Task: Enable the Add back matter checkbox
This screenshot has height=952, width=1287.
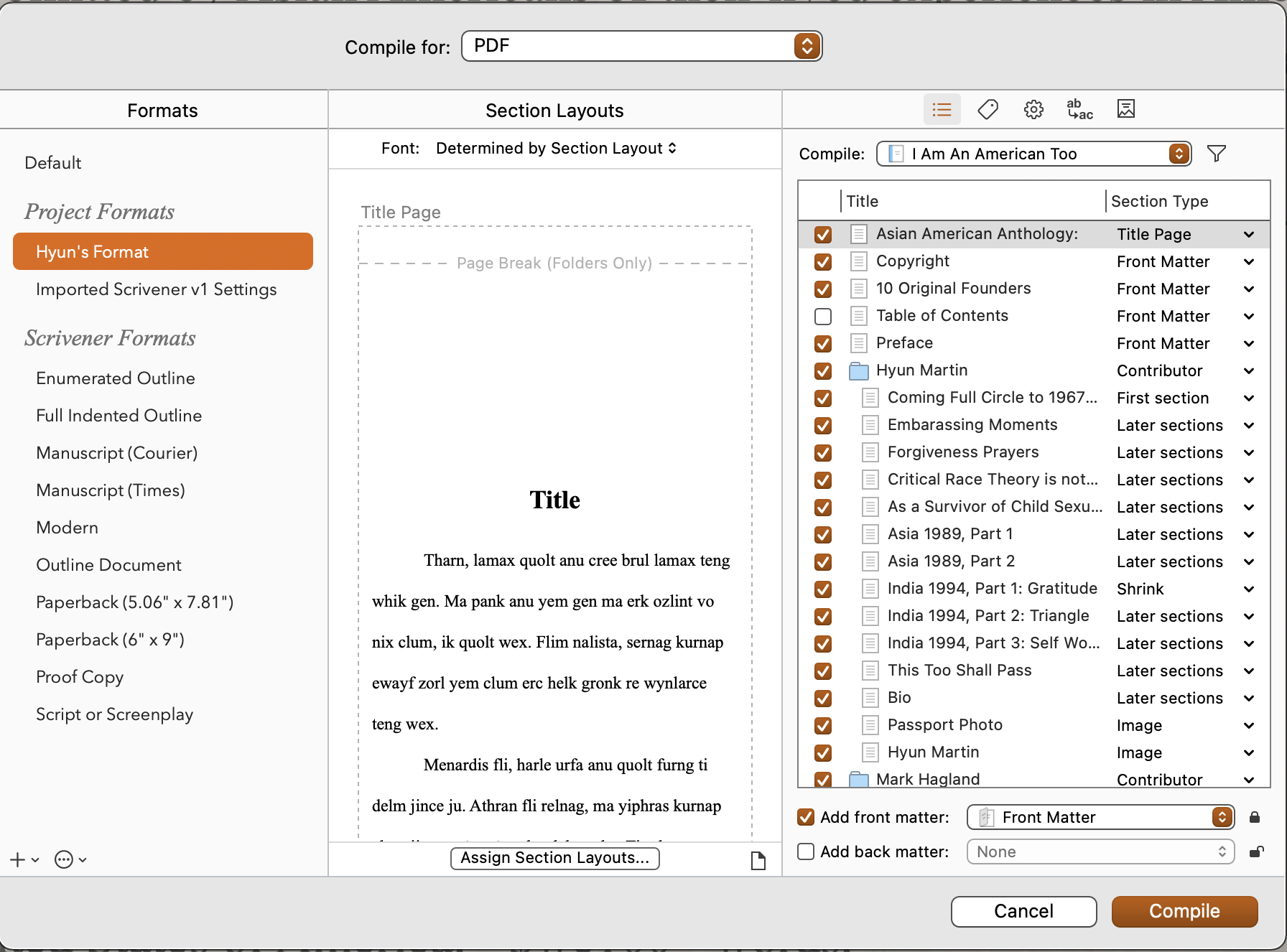Action: [x=805, y=851]
